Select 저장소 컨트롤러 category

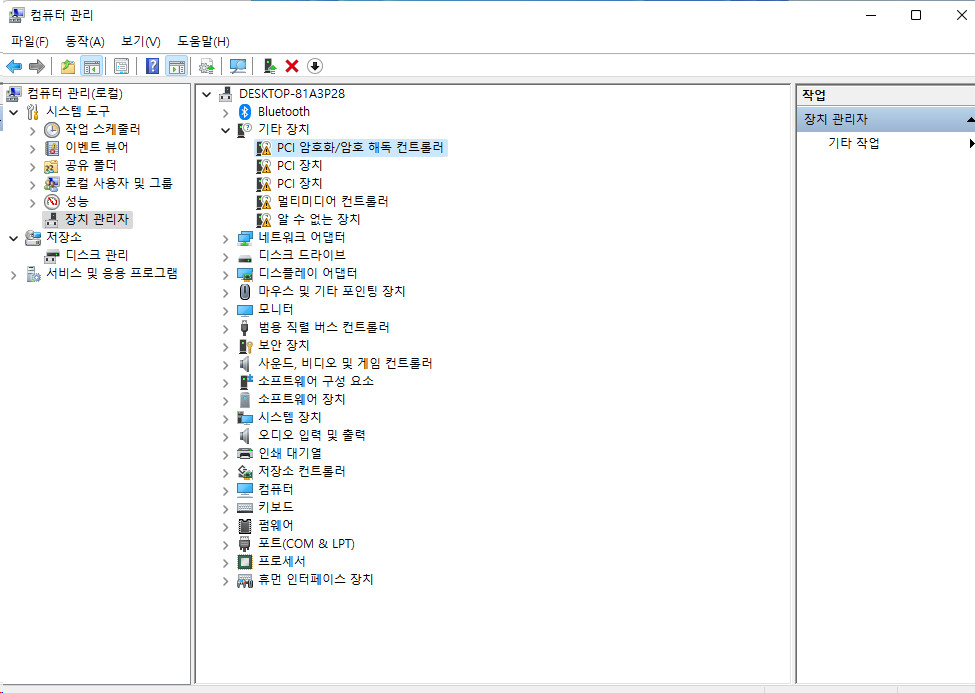302,471
